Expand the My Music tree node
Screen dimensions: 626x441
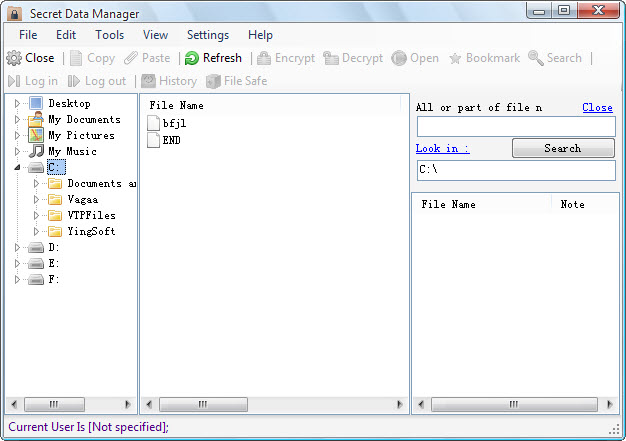pyautogui.click(x=17, y=152)
